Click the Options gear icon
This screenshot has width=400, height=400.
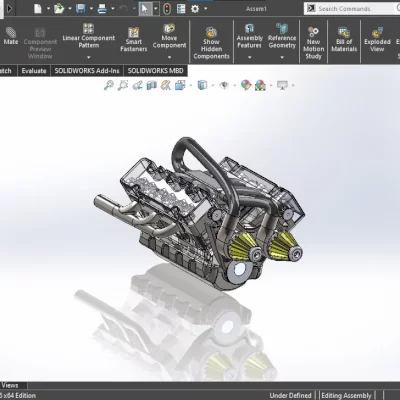point(195,9)
